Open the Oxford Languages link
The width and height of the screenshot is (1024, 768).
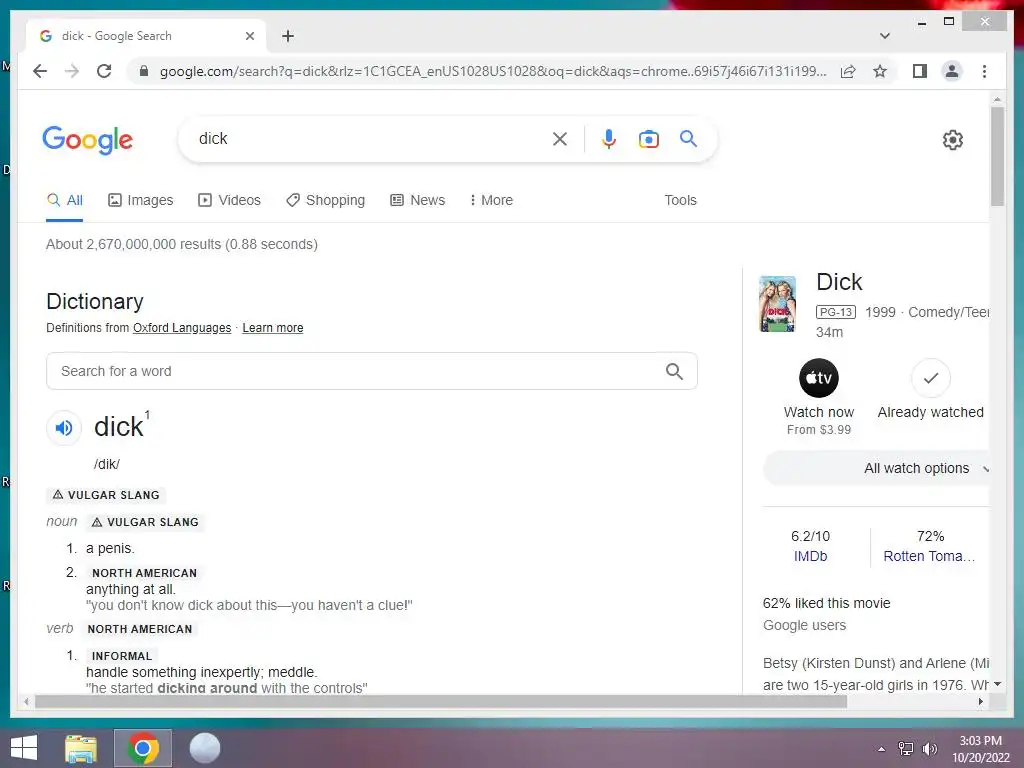point(182,328)
